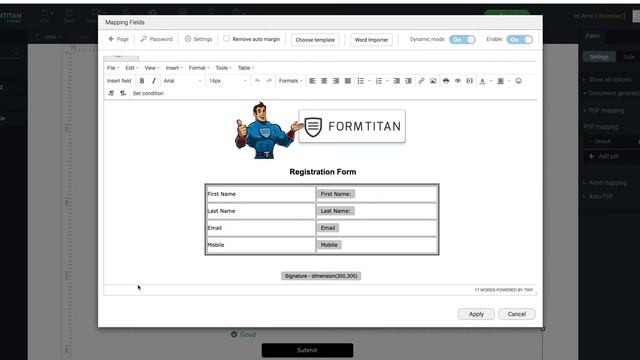Apply background highlight color
The width and height of the screenshot is (640, 360).
click(500, 81)
